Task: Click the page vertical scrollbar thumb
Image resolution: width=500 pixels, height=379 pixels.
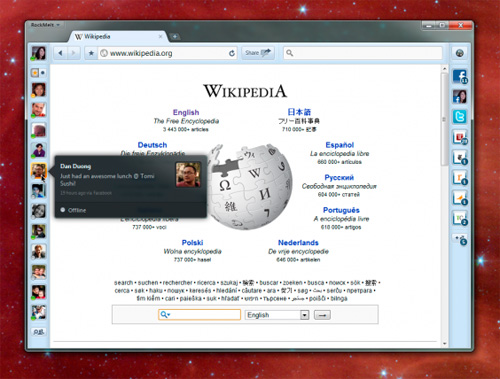Action: pyautogui.click(x=444, y=119)
